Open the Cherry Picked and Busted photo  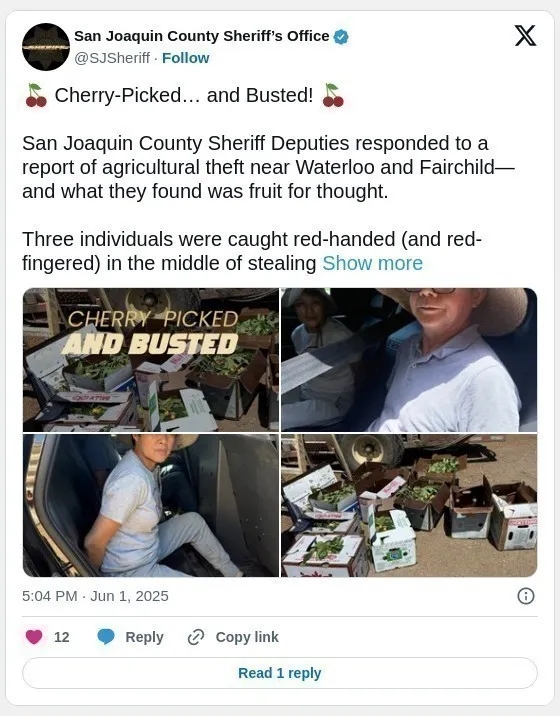pyautogui.click(x=151, y=360)
